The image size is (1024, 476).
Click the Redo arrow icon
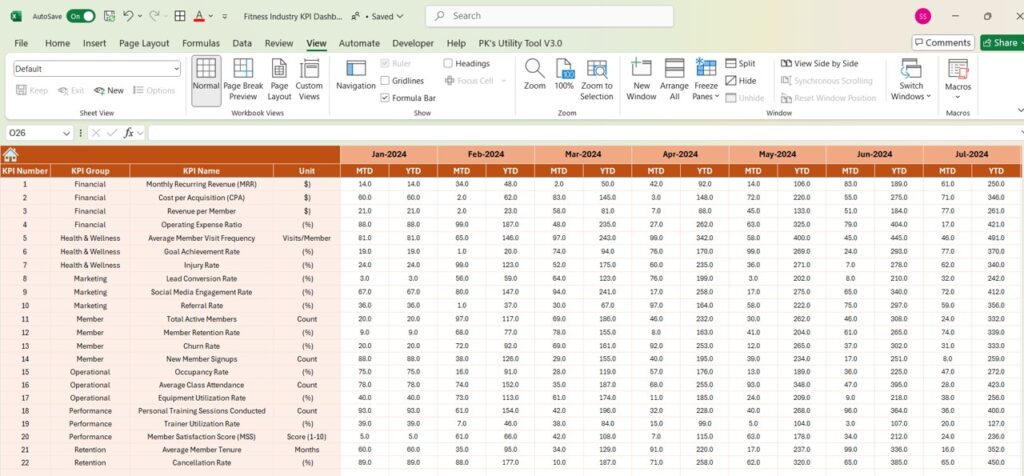pyautogui.click(x=154, y=16)
